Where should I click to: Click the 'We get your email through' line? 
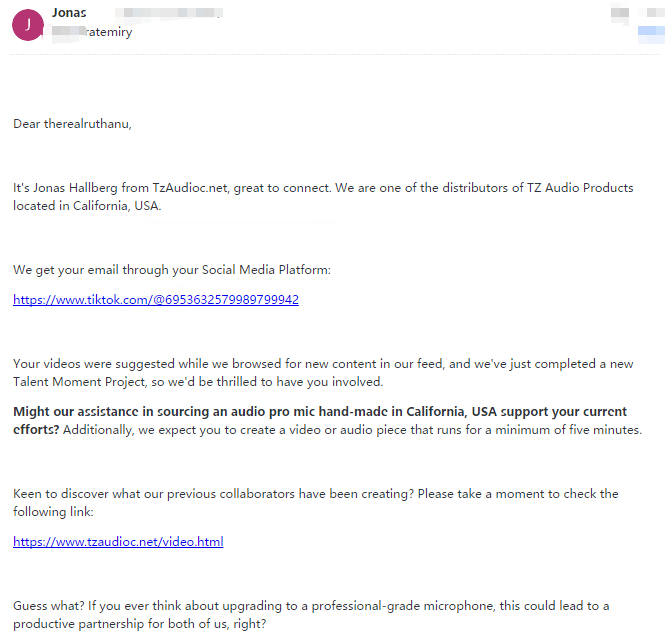click(x=171, y=270)
